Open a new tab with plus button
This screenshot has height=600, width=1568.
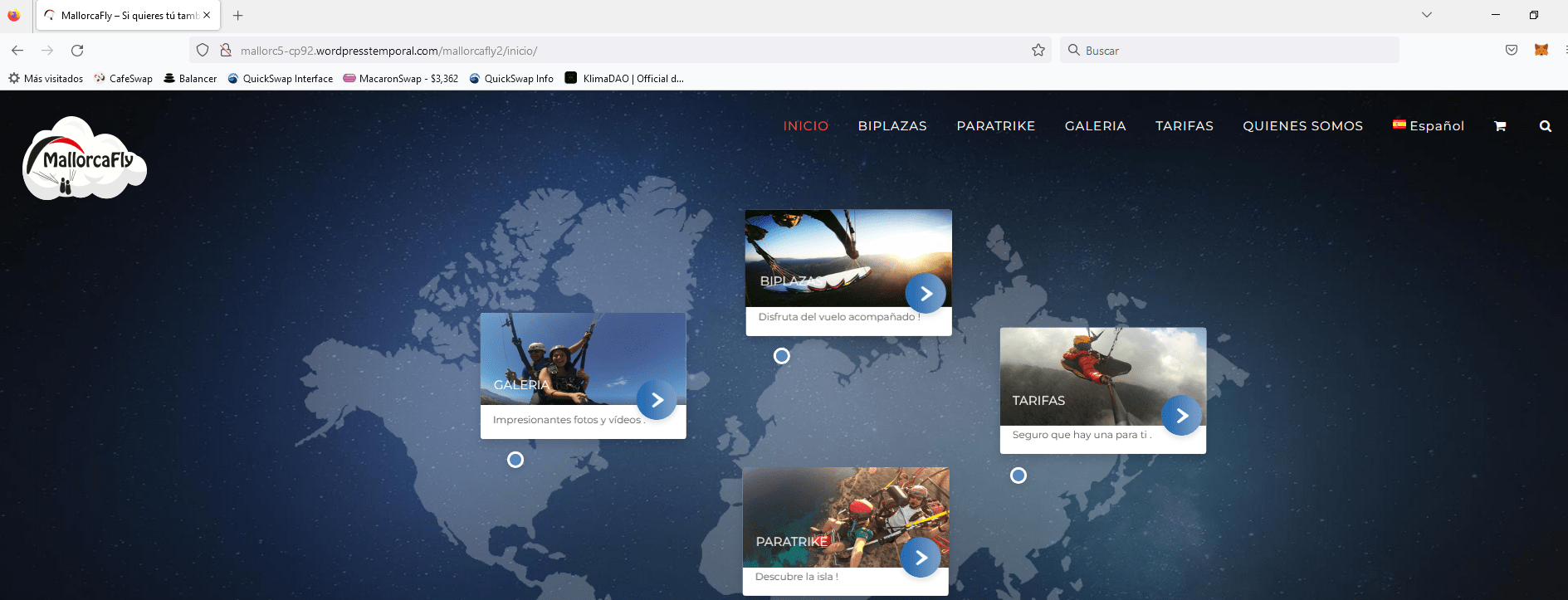(238, 15)
